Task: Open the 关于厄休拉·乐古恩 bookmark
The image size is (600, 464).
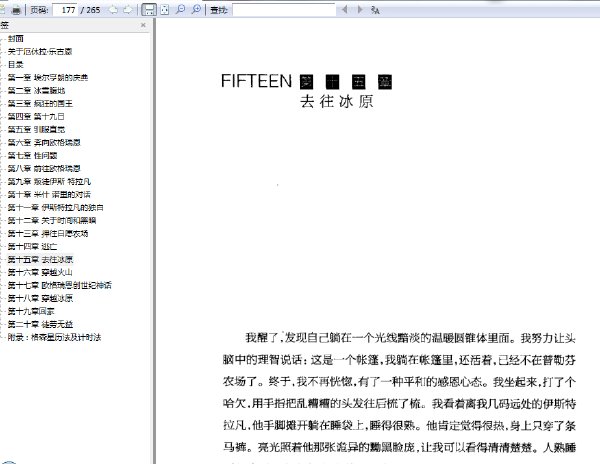Action: 40,52
